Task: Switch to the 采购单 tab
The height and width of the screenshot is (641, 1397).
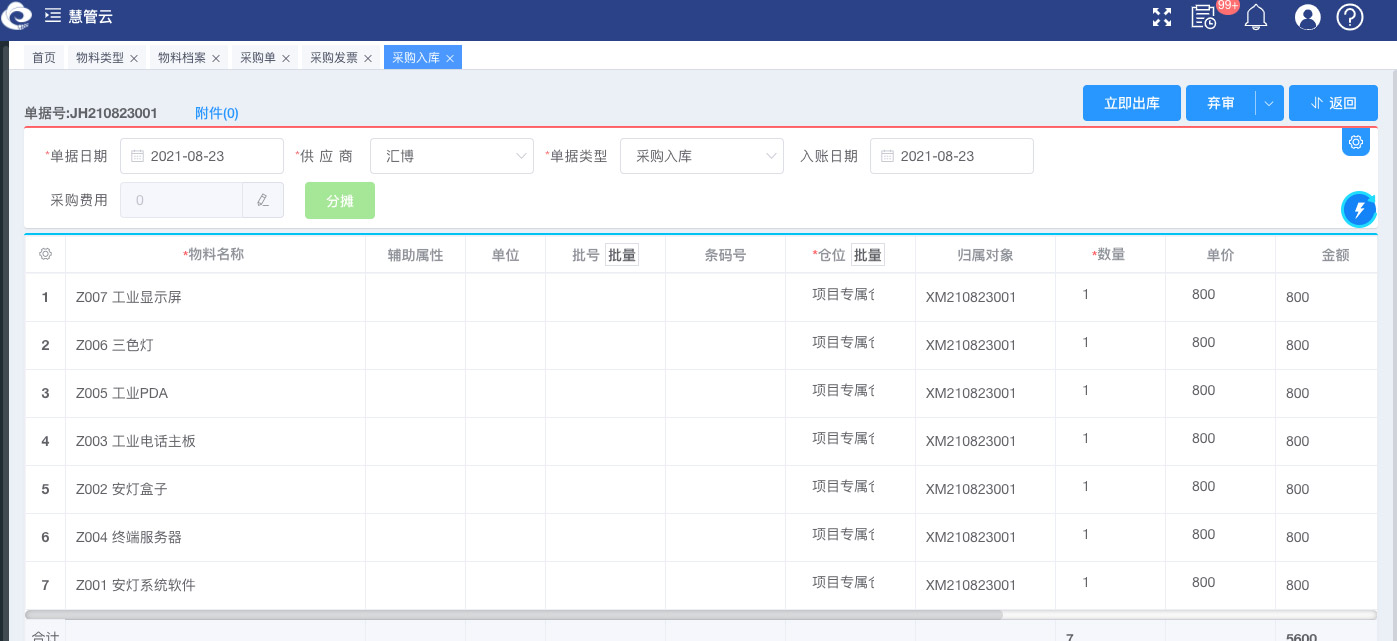Action: tap(258, 58)
